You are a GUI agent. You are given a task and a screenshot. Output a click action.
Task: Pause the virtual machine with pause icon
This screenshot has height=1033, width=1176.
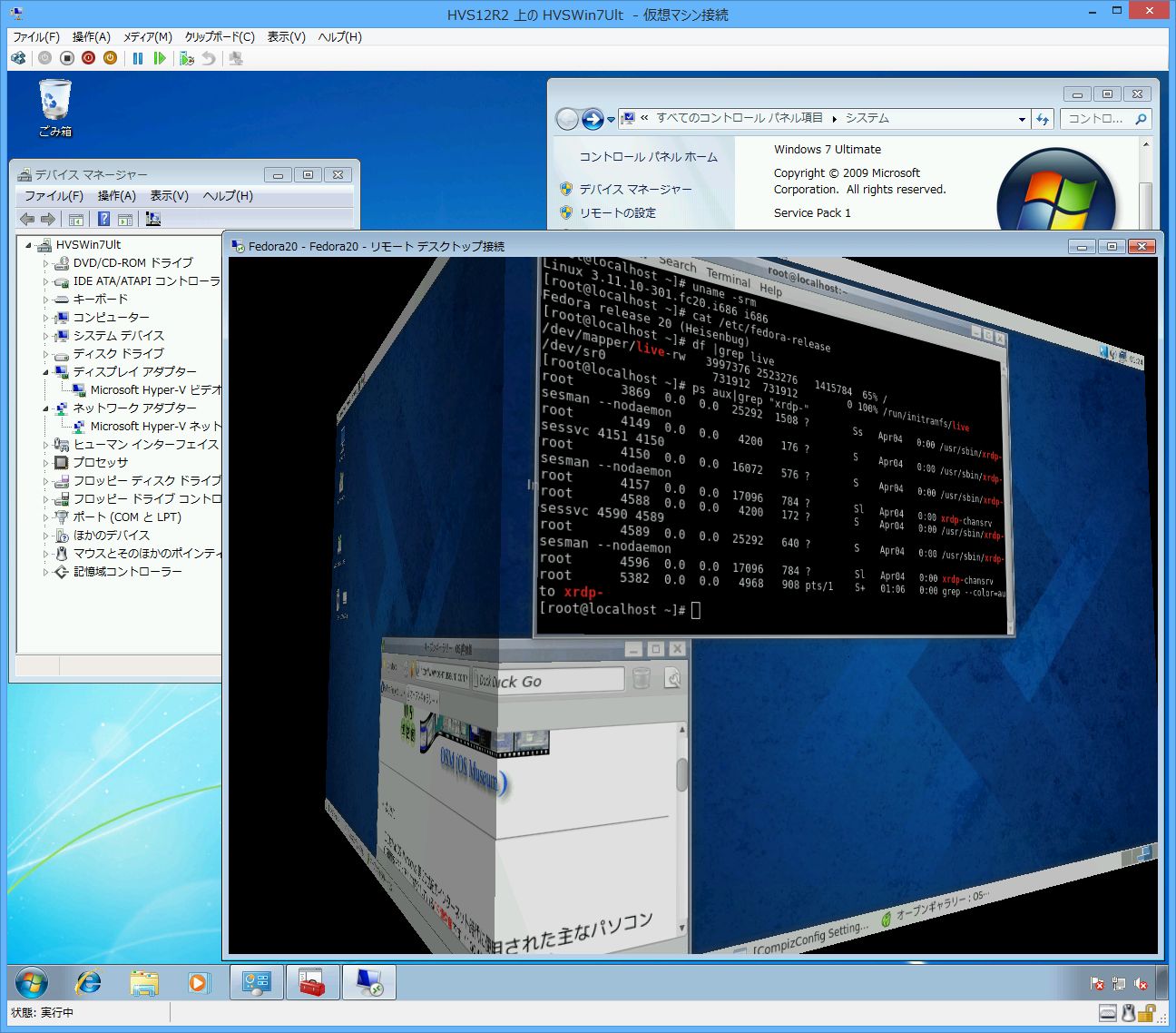(x=138, y=58)
